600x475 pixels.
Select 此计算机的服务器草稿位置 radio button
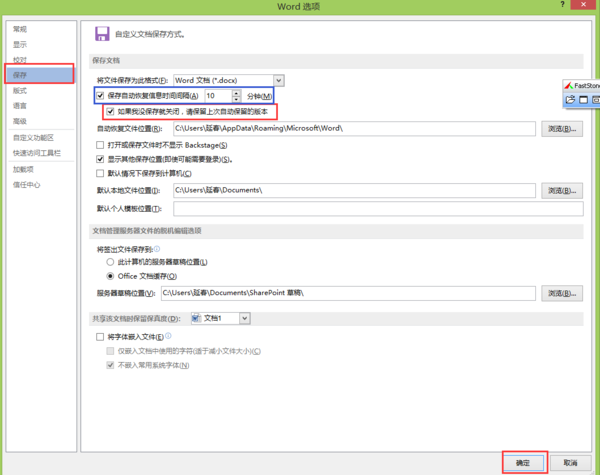pos(110,262)
